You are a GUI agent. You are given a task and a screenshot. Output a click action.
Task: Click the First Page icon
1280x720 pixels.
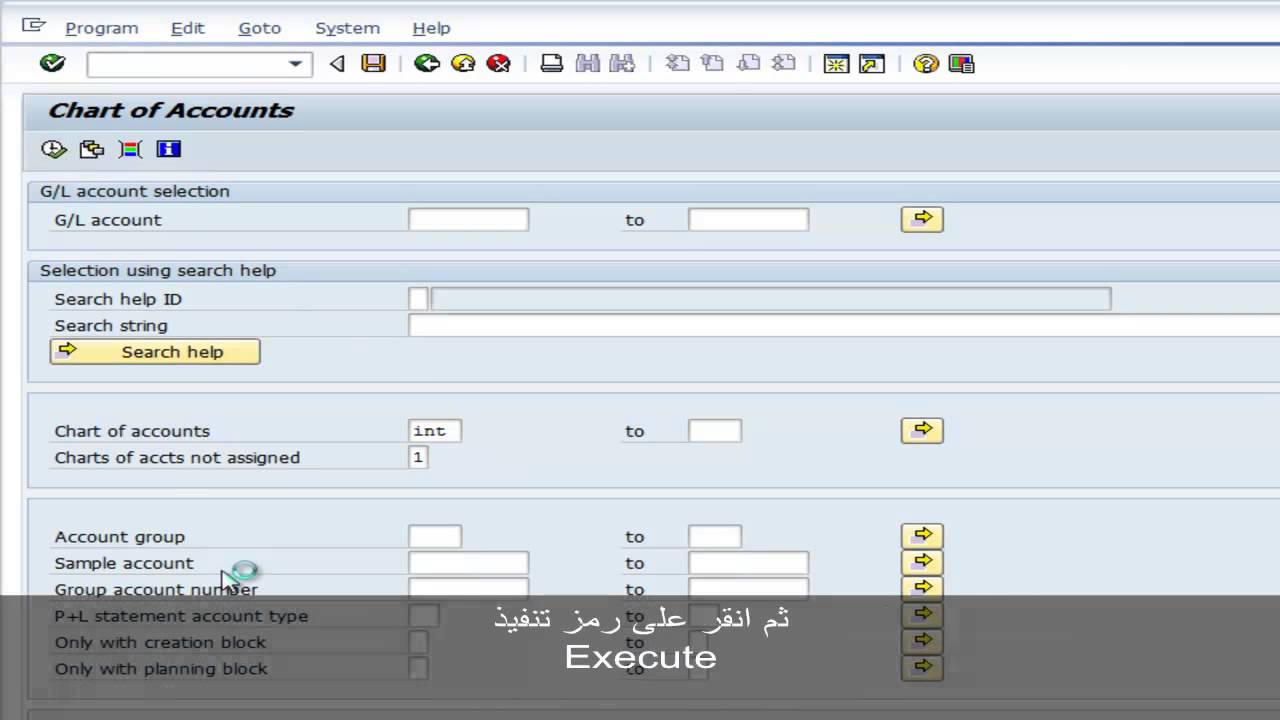[x=677, y=63]
